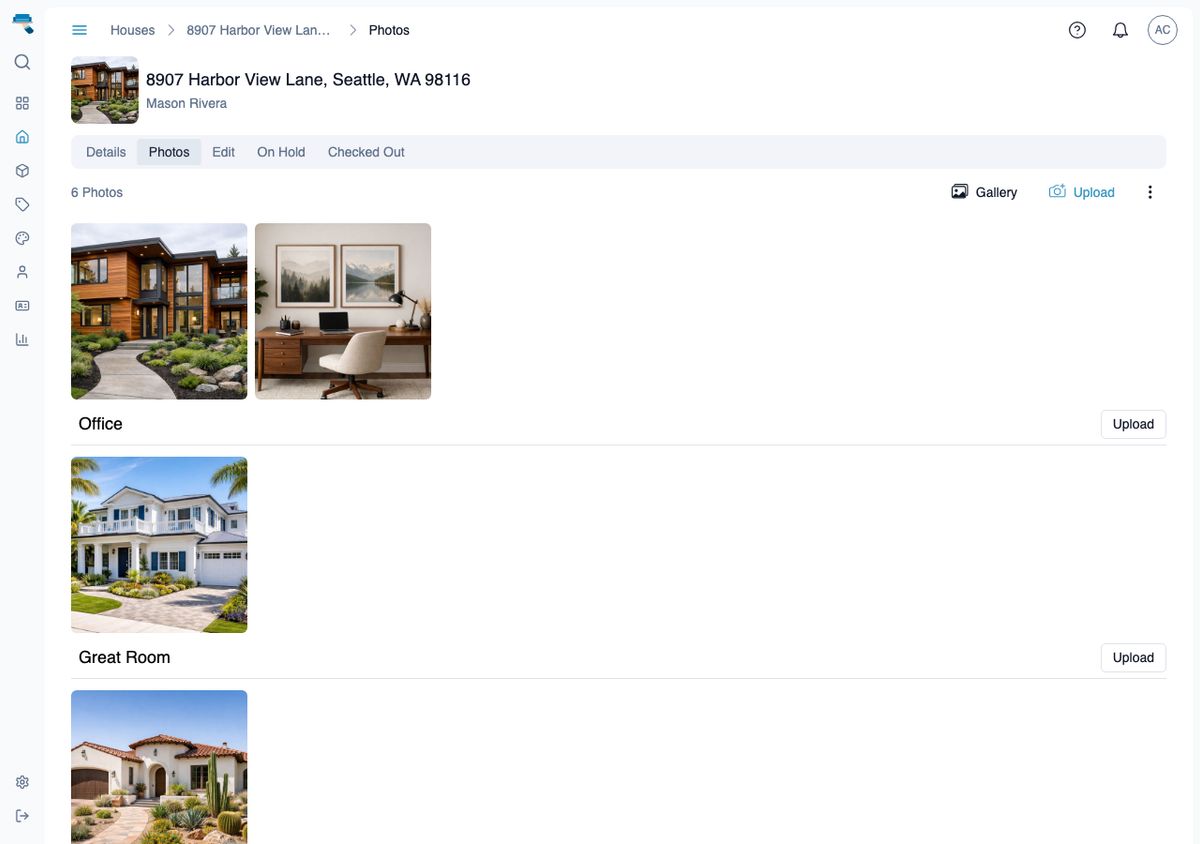Image resolution: width=1200 pixels, height=844 pixels.
Task: Click the 8907 Harbor View Lane address title
Action: 308,79
